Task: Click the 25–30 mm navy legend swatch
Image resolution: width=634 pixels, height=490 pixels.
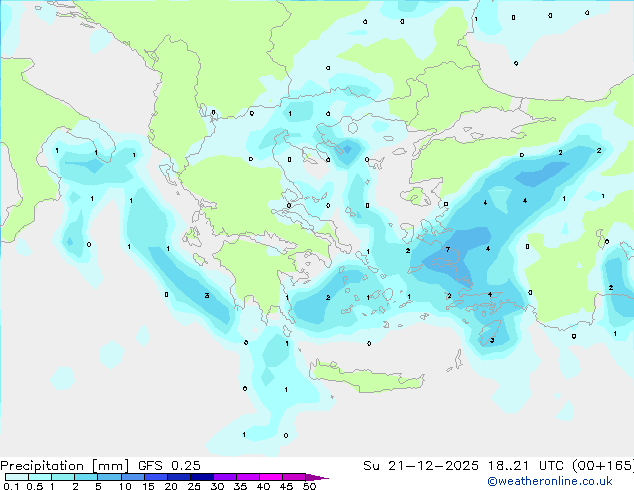Action: [202, 477]
